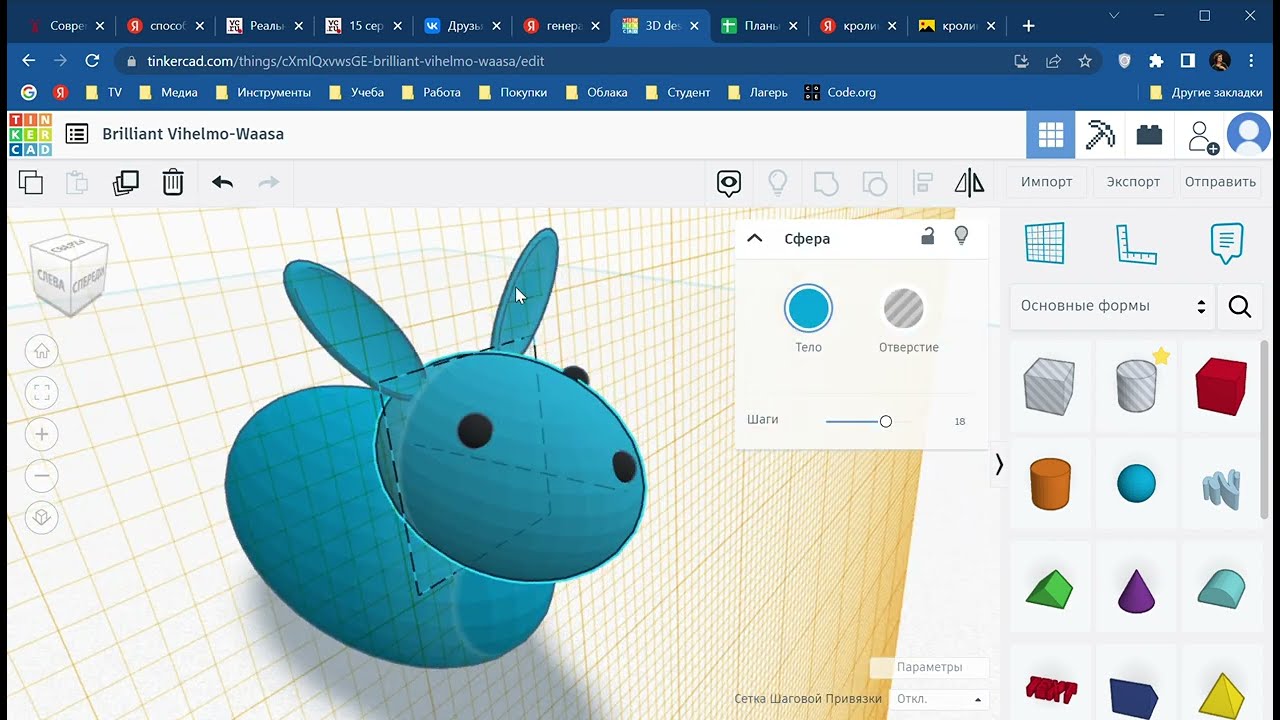The width and height of the screenshot is (1280, 720).
Task: Collapse the shapes panel with the arrow
Action: 998,464
